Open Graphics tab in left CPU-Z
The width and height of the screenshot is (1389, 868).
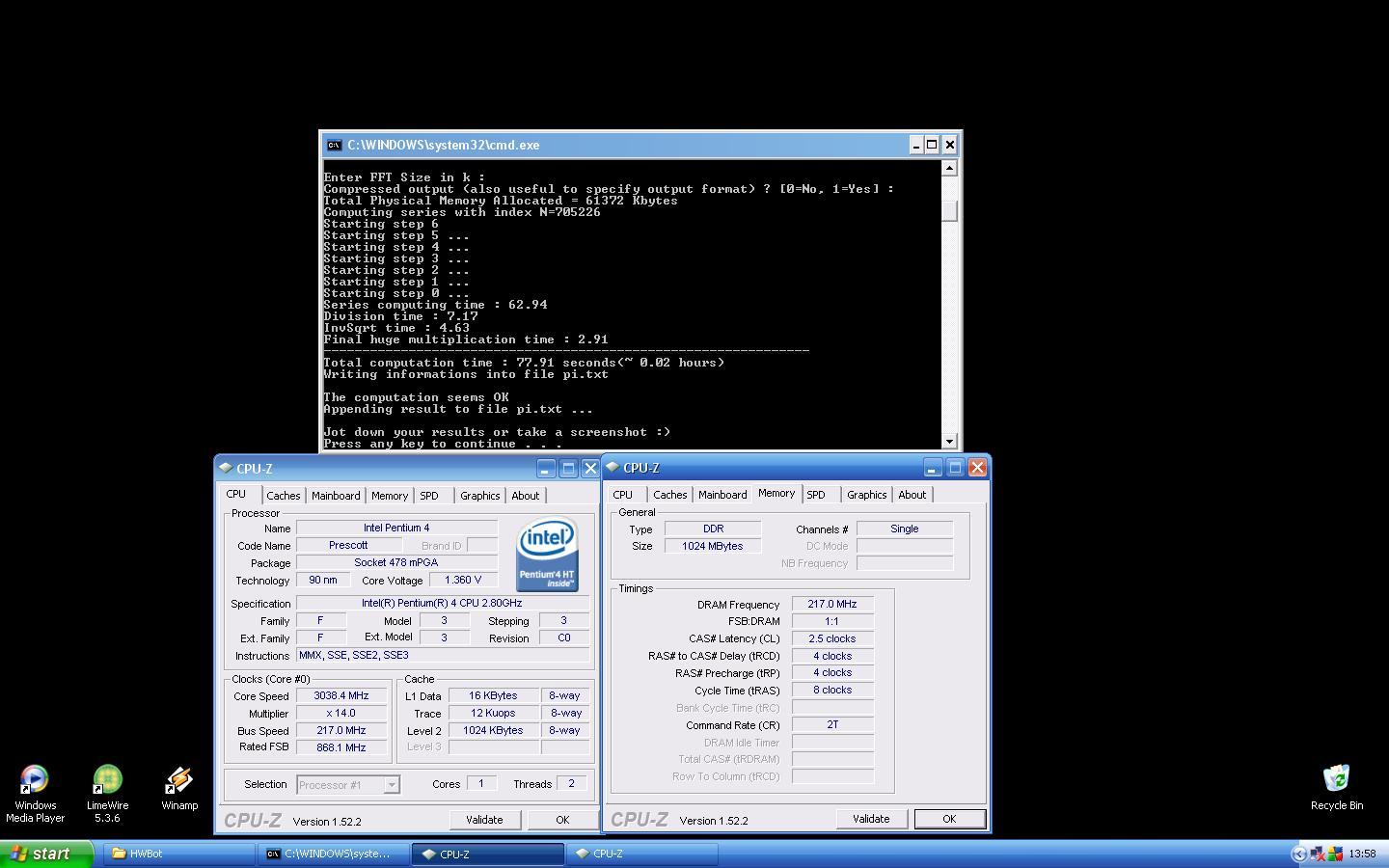479,496
